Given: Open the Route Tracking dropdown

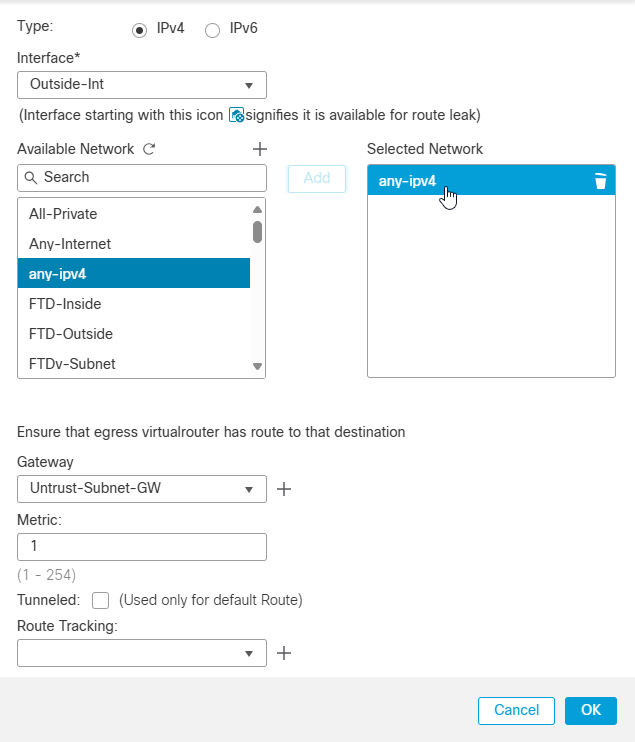Looking at the screenshot, I should tap(142, 653).
